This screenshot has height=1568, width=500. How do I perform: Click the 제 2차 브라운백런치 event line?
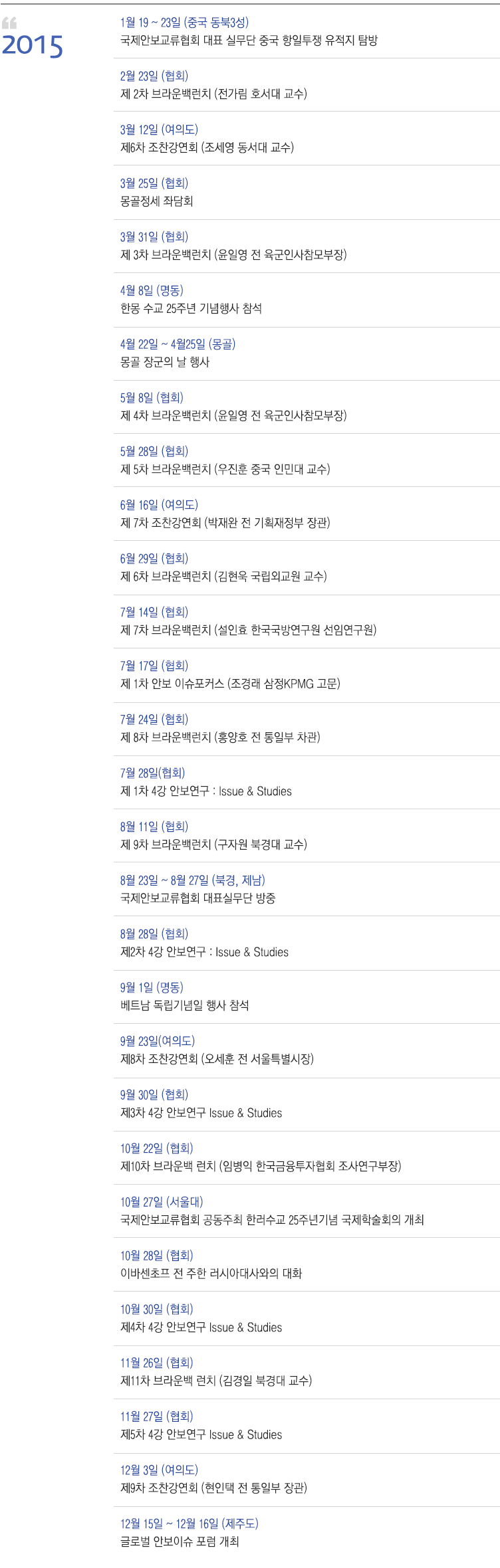[x=213, y=94]
